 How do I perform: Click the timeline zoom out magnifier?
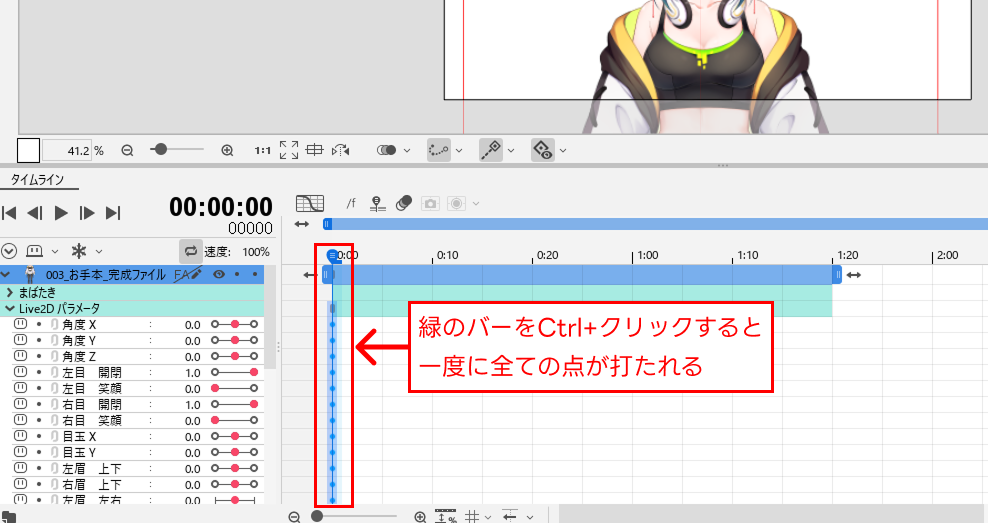pos(294,517)
